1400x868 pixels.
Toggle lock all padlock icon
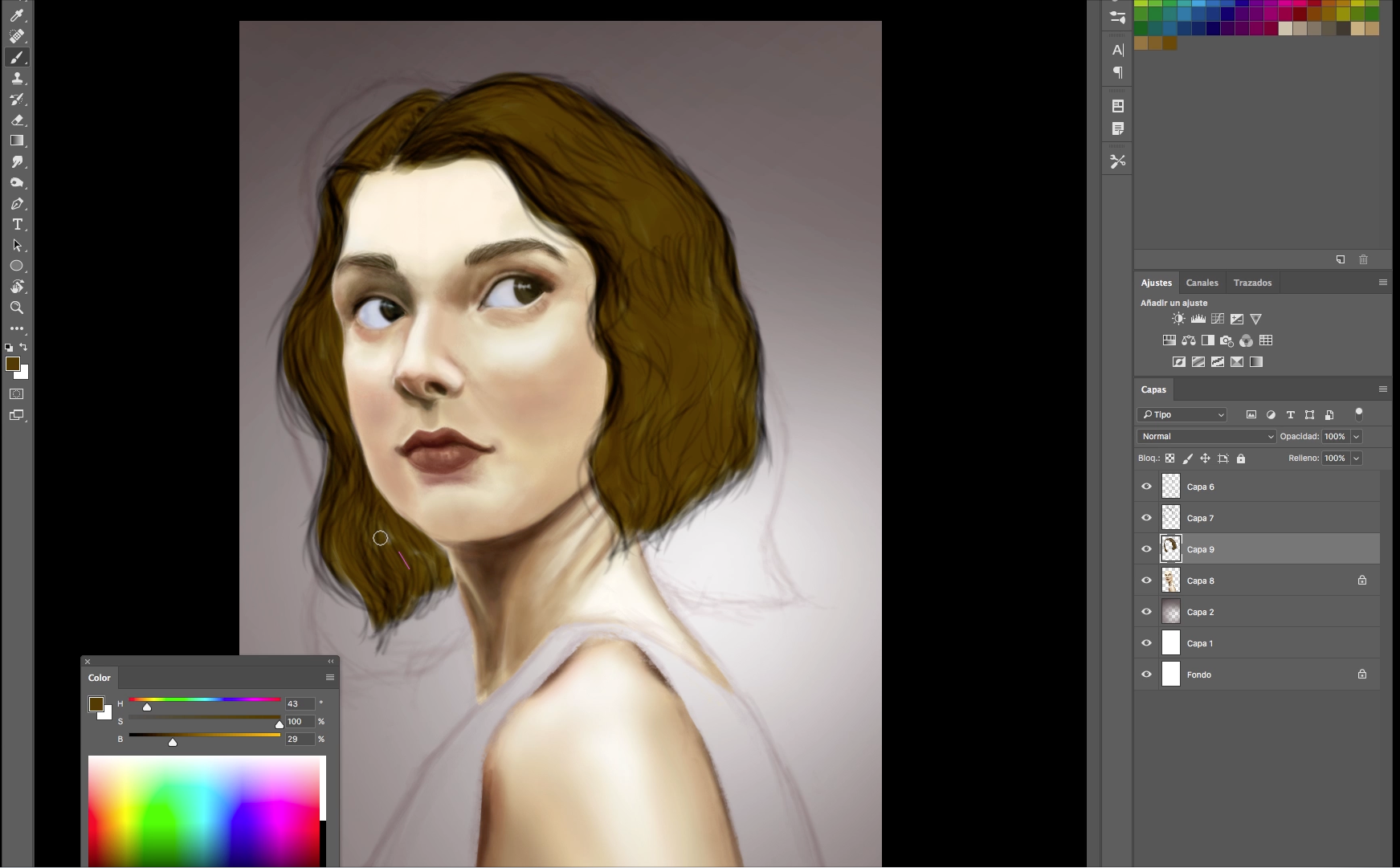1241,458
